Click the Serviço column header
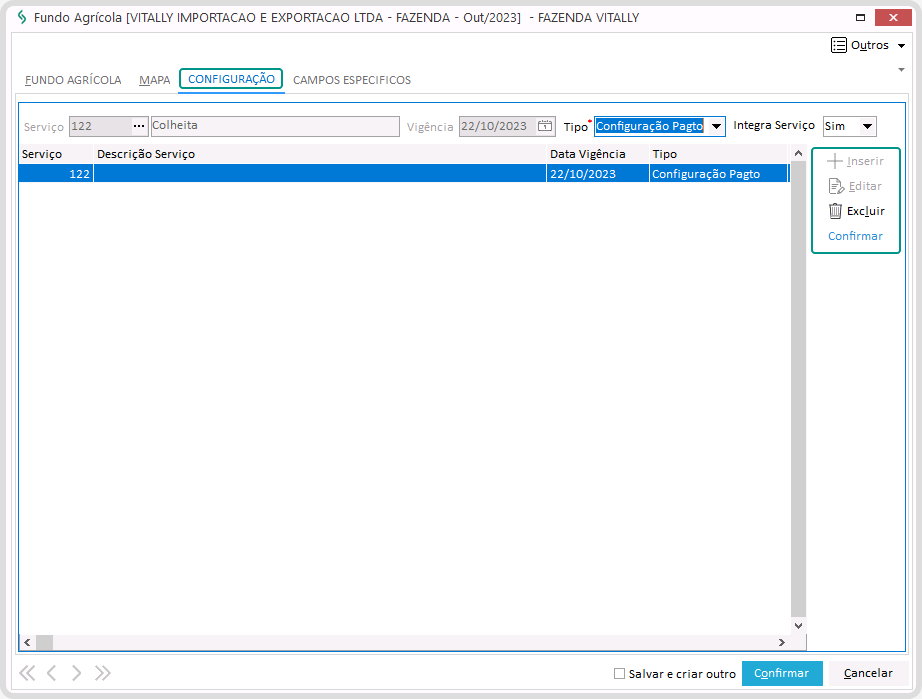 click(x=56, y=154)
